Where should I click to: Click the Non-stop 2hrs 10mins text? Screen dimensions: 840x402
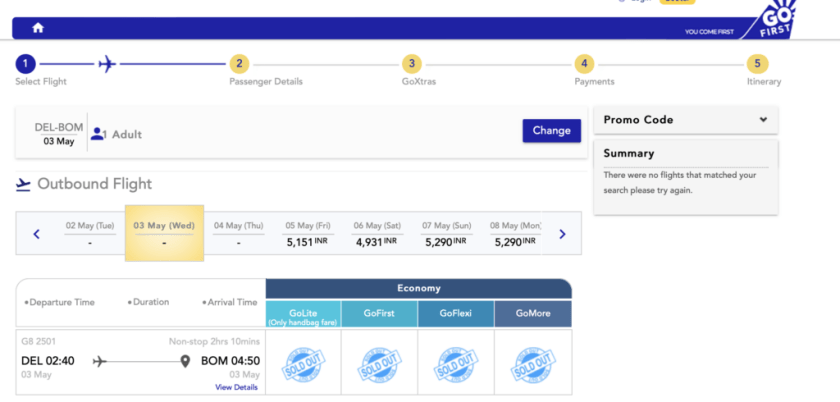[214, 341]
